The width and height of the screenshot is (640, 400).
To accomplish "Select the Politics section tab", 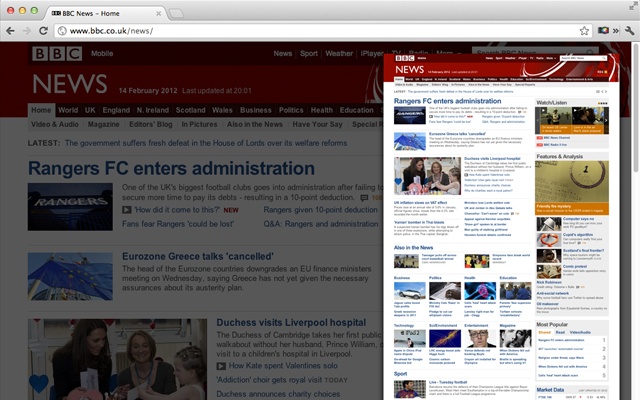I will pyautogui.click(x=291, y=110).
